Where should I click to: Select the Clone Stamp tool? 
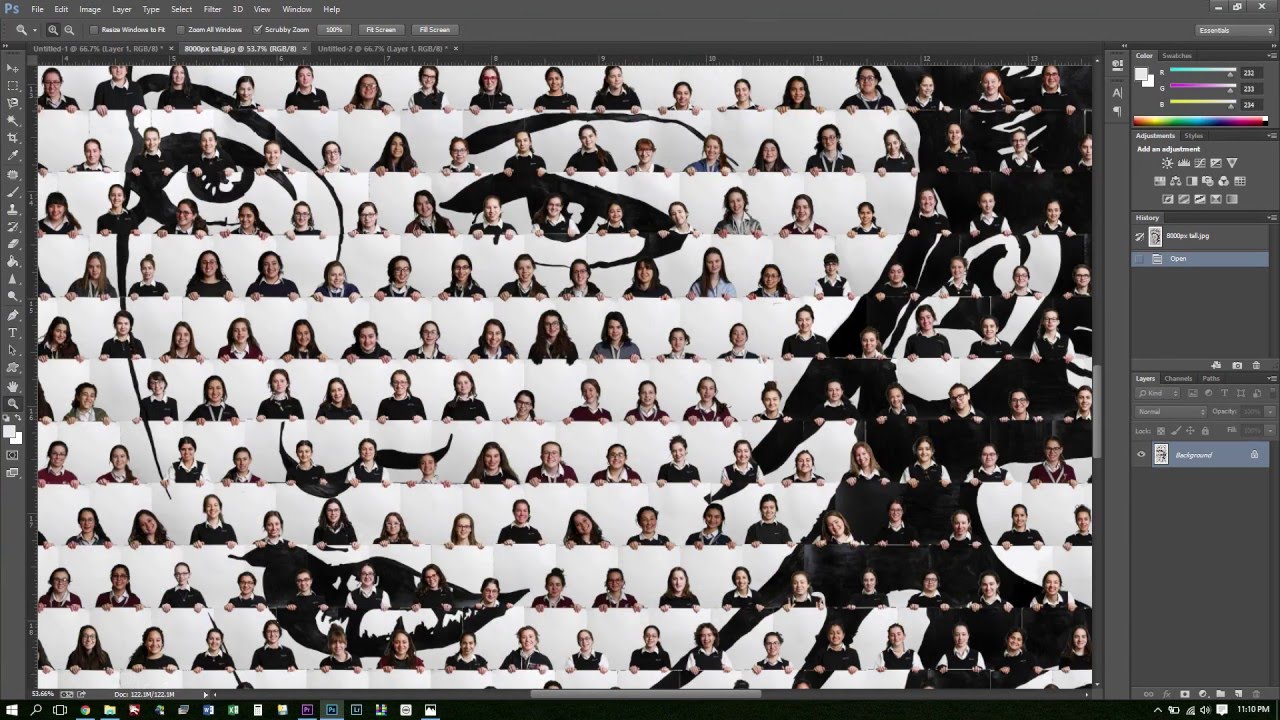(13, 209)
